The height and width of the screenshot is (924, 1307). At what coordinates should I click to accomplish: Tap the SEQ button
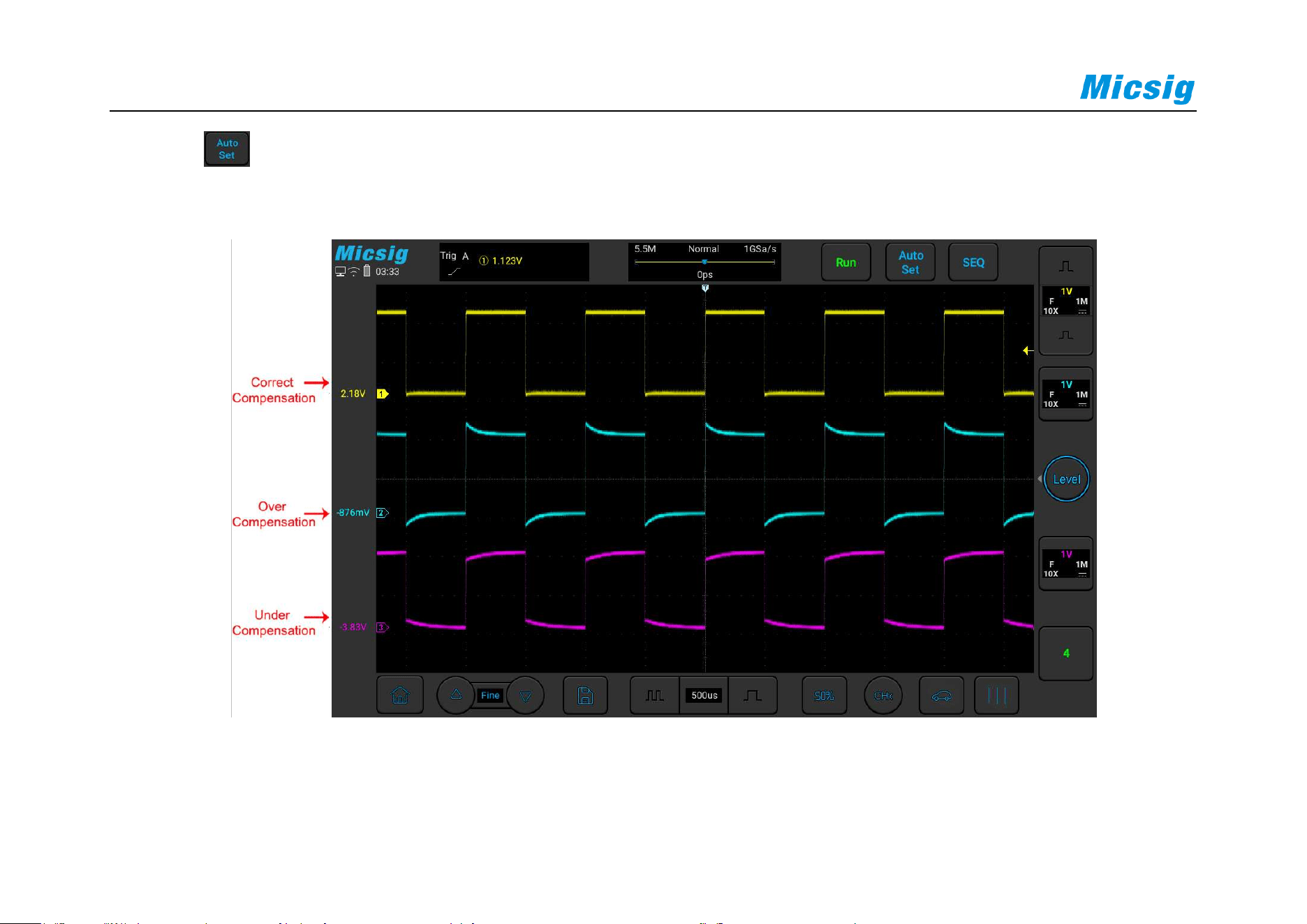coord(973,262)
